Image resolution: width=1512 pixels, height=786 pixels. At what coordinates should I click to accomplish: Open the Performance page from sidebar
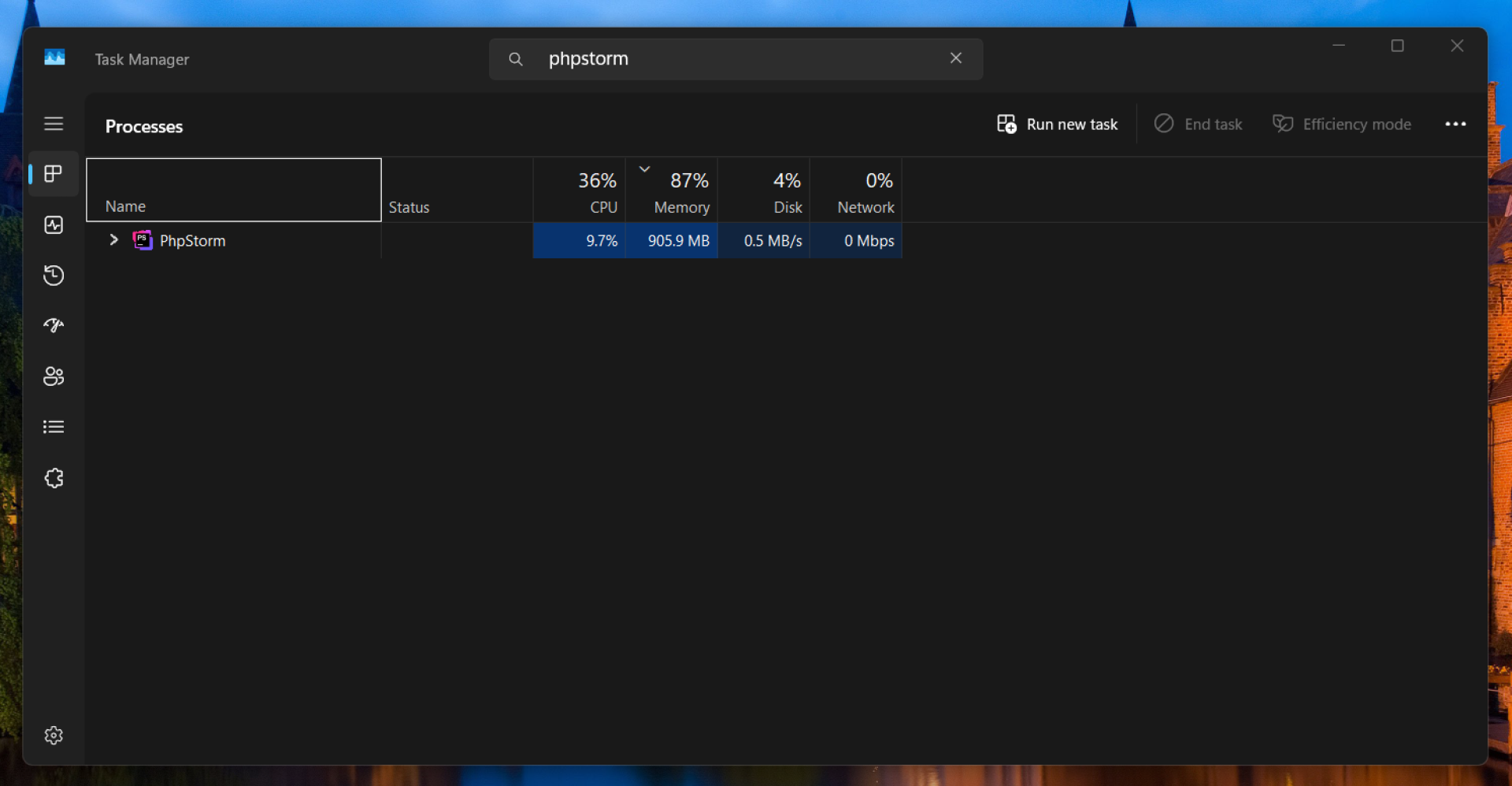pyautogui.click(x=54, y=225)
